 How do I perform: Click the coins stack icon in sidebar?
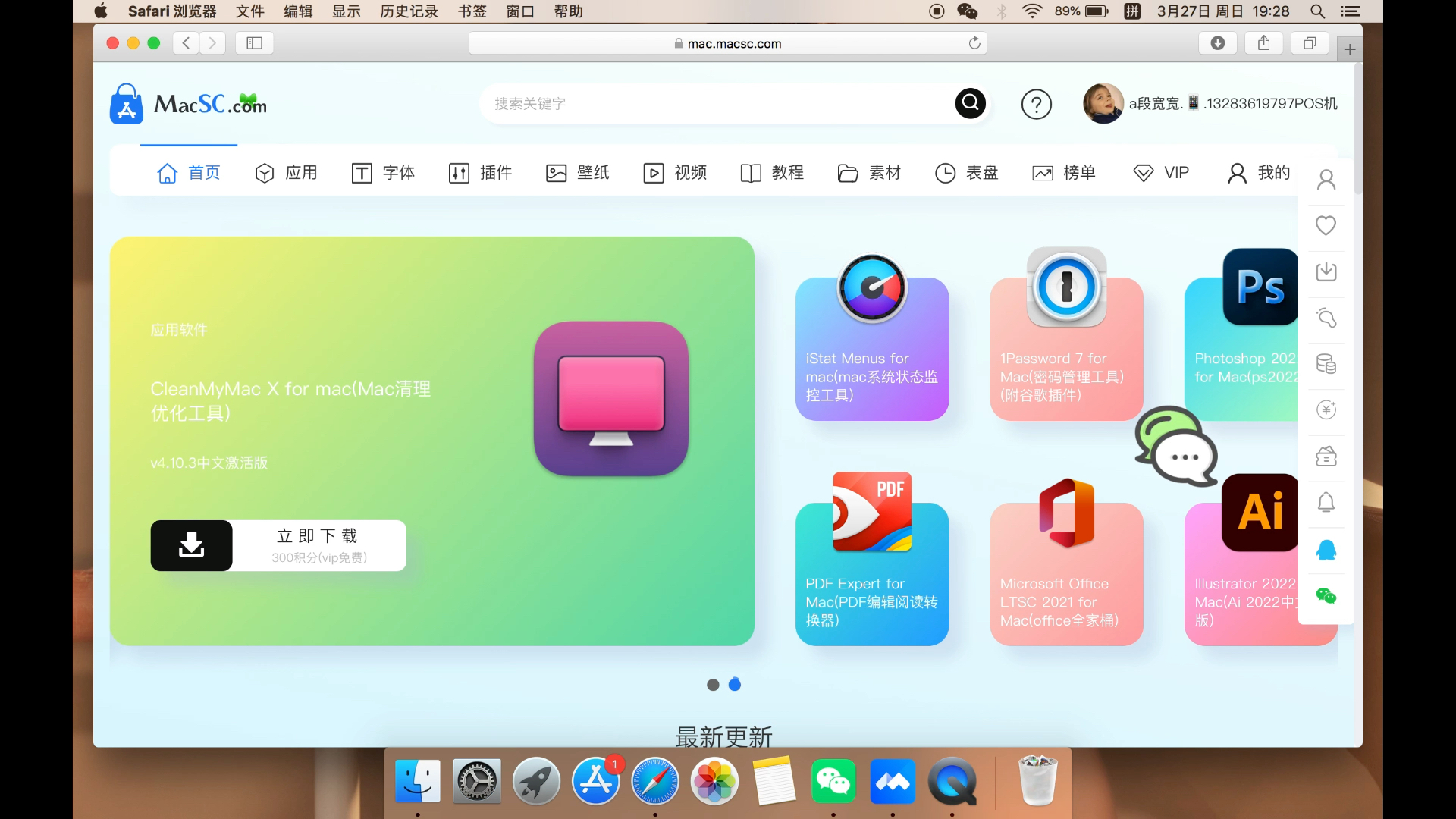(x=1326, y=364)
